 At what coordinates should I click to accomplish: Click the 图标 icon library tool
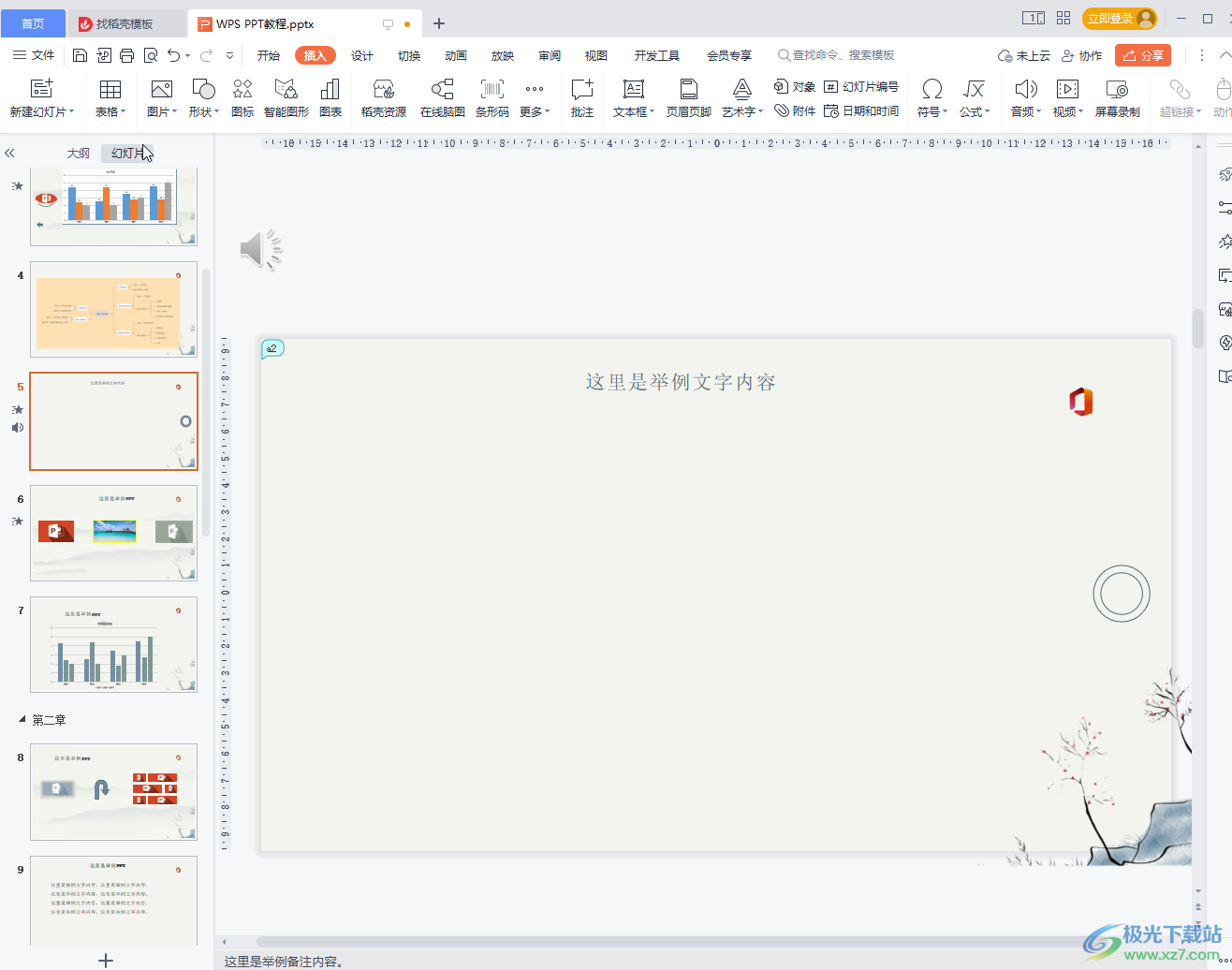pyautogui.click(x=242, y=98)
